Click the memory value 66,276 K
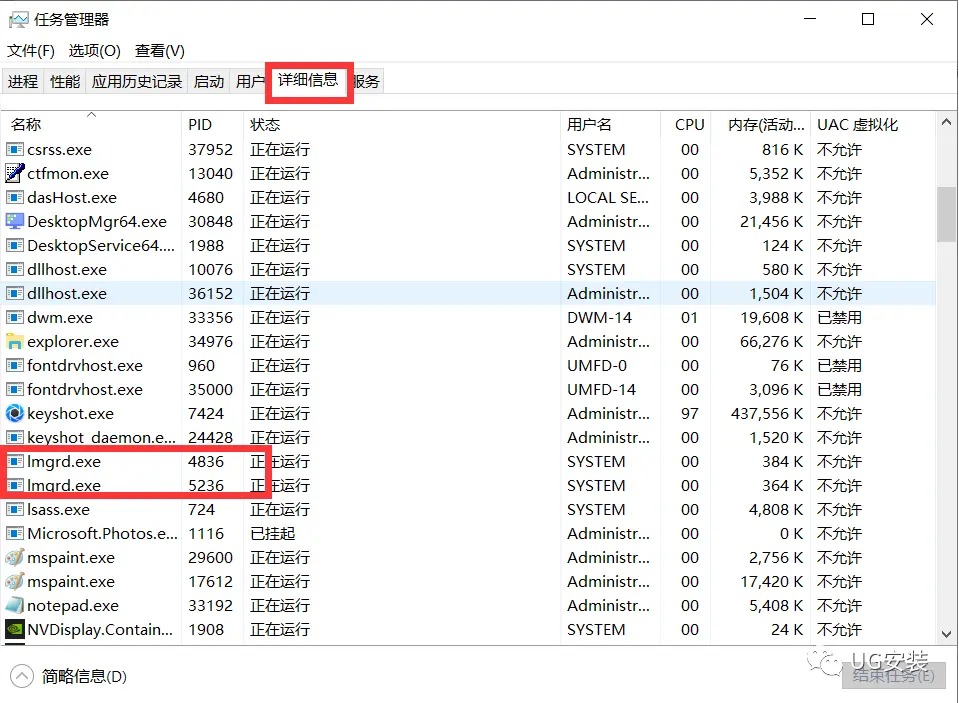The image size is (959, 703). (771, 341)
